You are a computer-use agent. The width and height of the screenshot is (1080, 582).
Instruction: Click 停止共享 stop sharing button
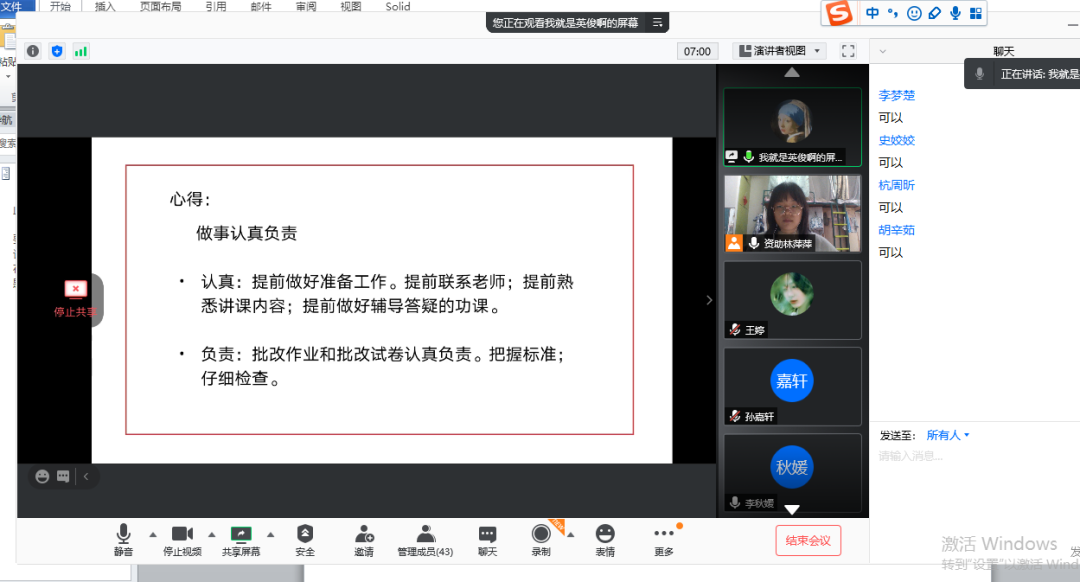coord(75,299)
